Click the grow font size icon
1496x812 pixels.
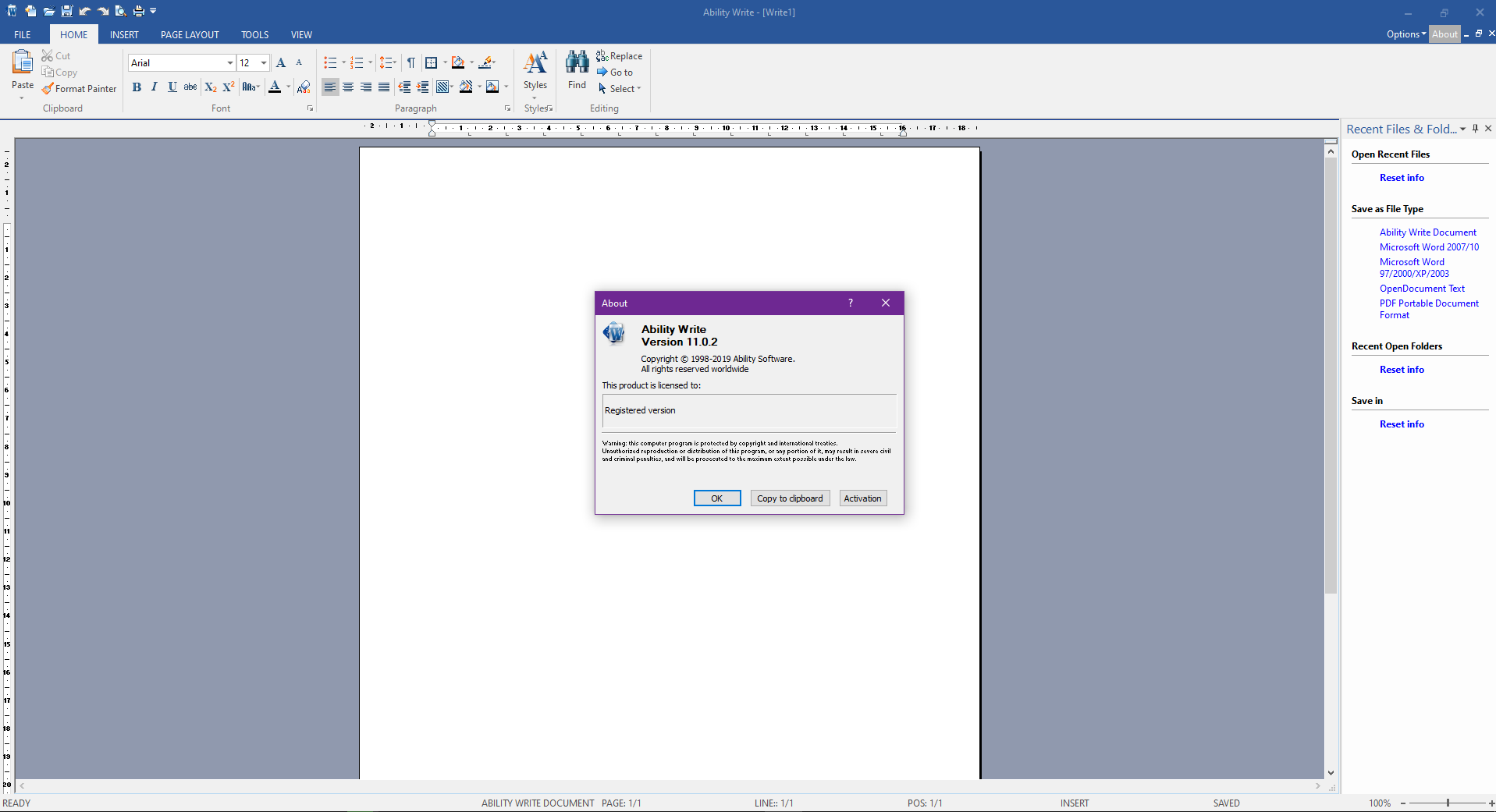click(x=281, y=62)
